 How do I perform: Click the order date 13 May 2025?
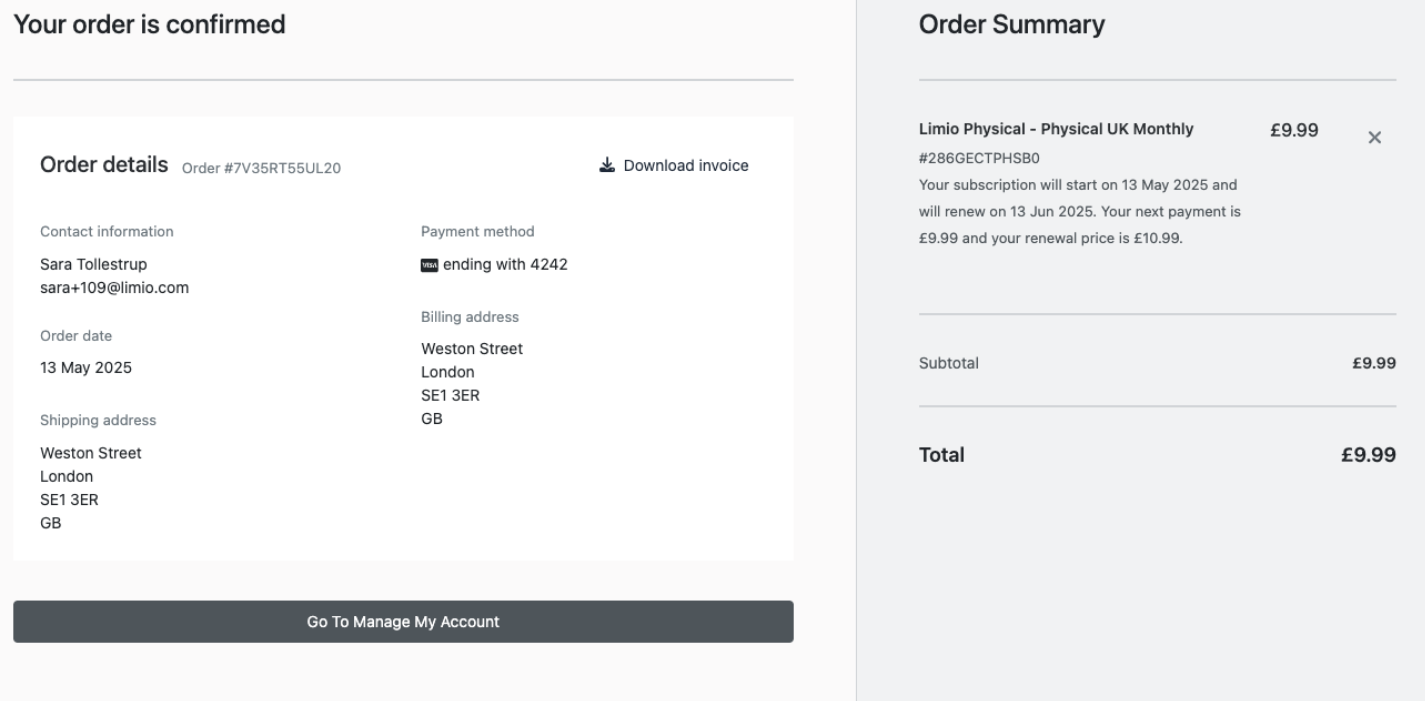coord(85,367)
